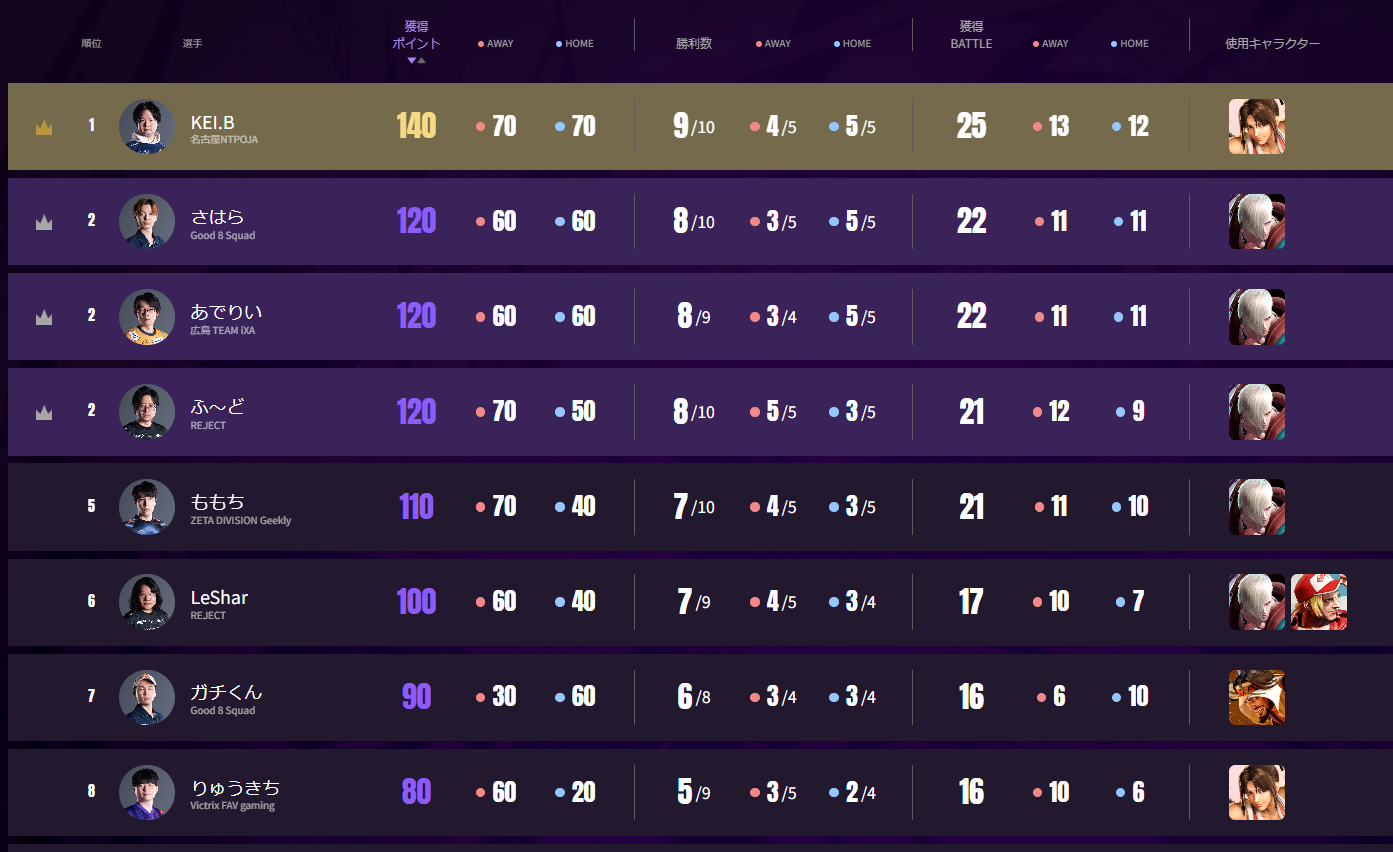Sort by the 獲得 BATTLE column header
The image size is (1393, 852).
(971, 36)
